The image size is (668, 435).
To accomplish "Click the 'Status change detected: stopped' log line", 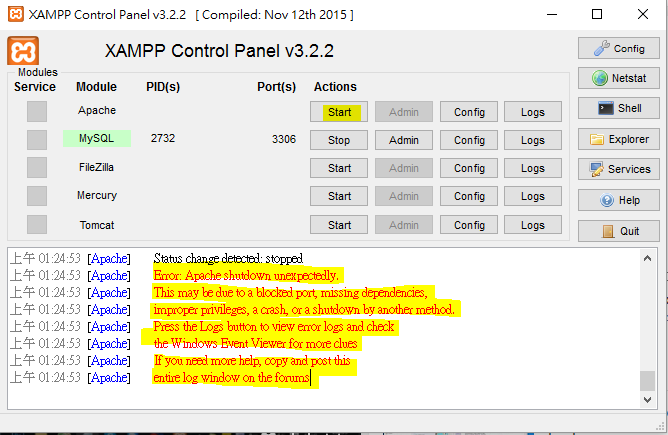I will (228, 259).
